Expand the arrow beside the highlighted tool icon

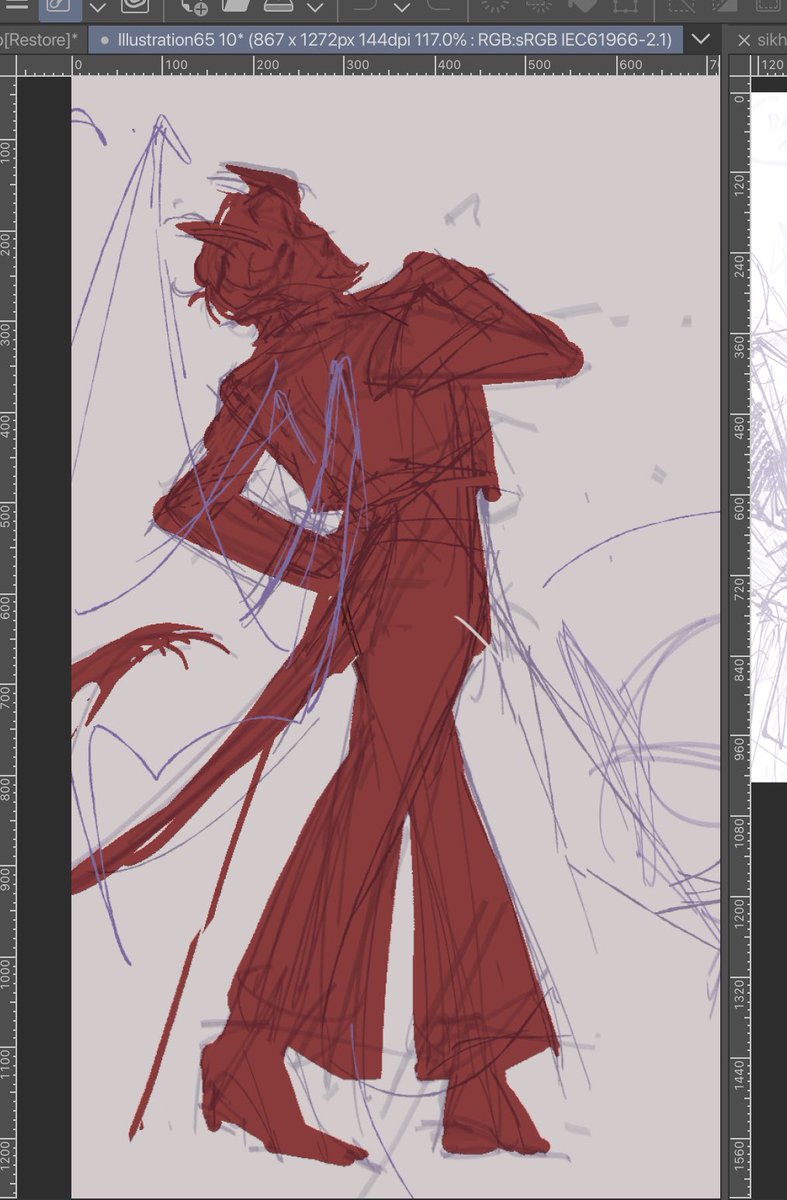point(98,8)
